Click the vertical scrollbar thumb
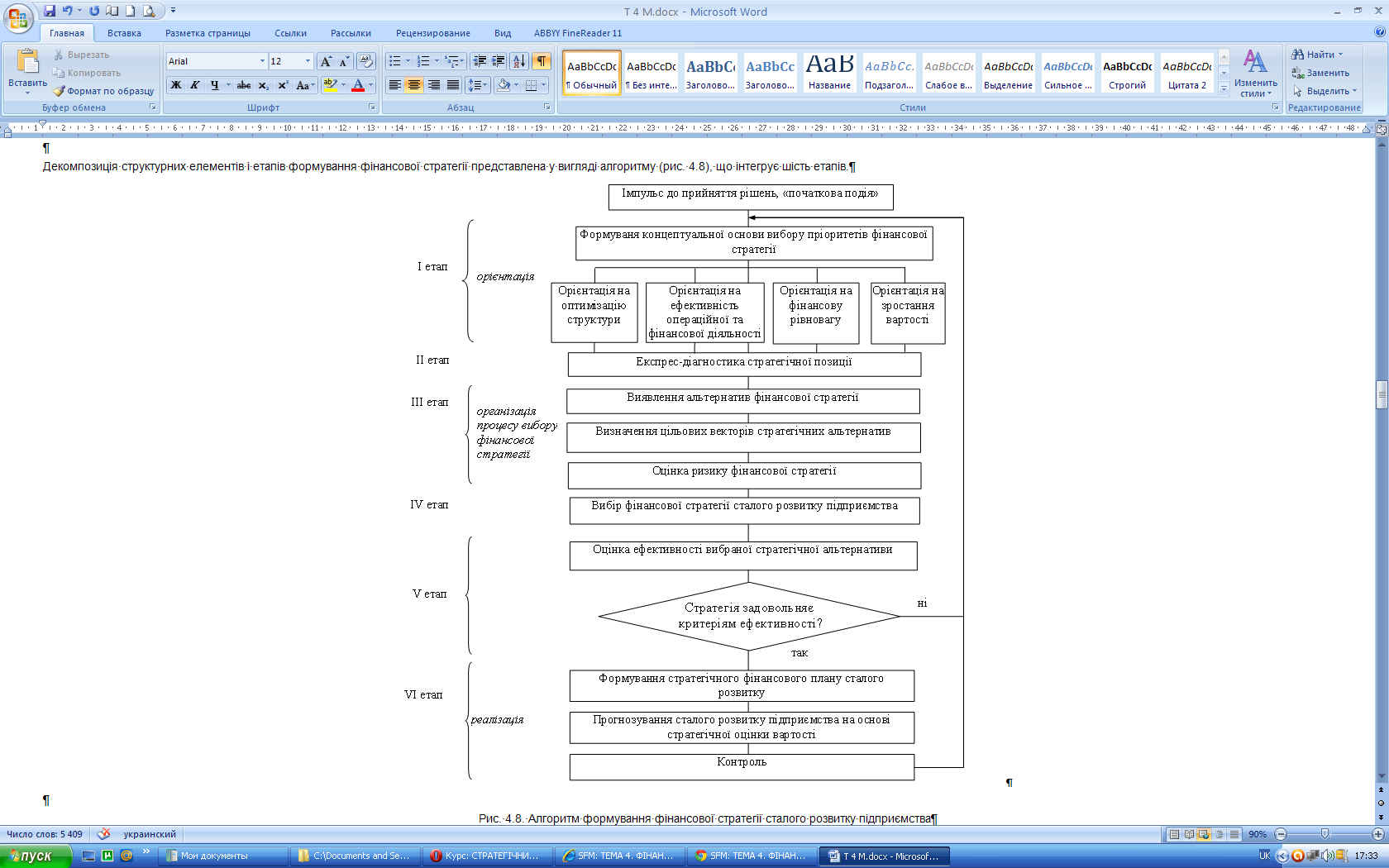 pyautogui.click(x=1381, y=394)
